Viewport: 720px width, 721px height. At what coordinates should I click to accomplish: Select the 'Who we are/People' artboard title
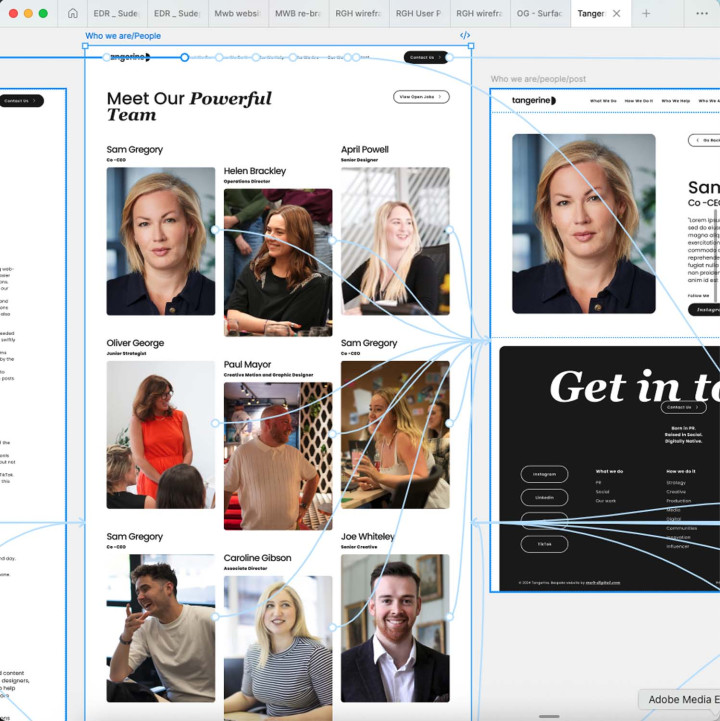pos(122,36)
